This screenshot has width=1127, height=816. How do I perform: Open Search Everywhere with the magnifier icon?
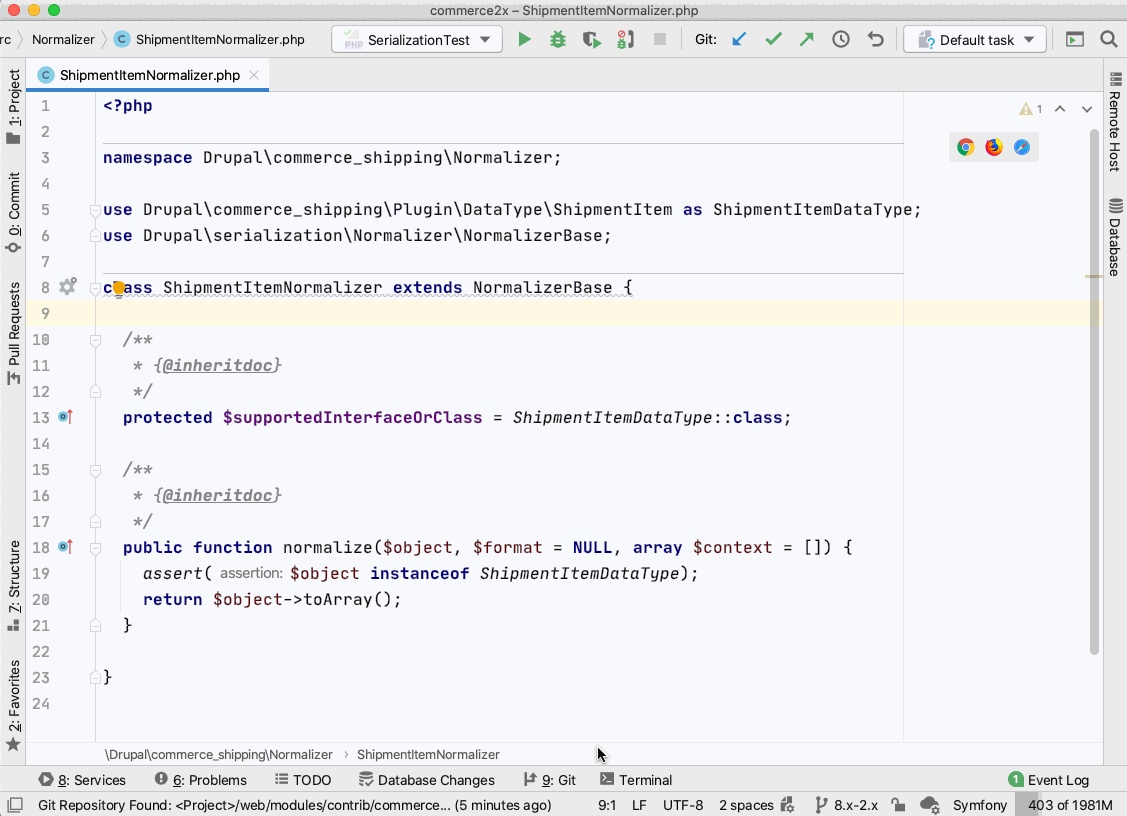1109,39
